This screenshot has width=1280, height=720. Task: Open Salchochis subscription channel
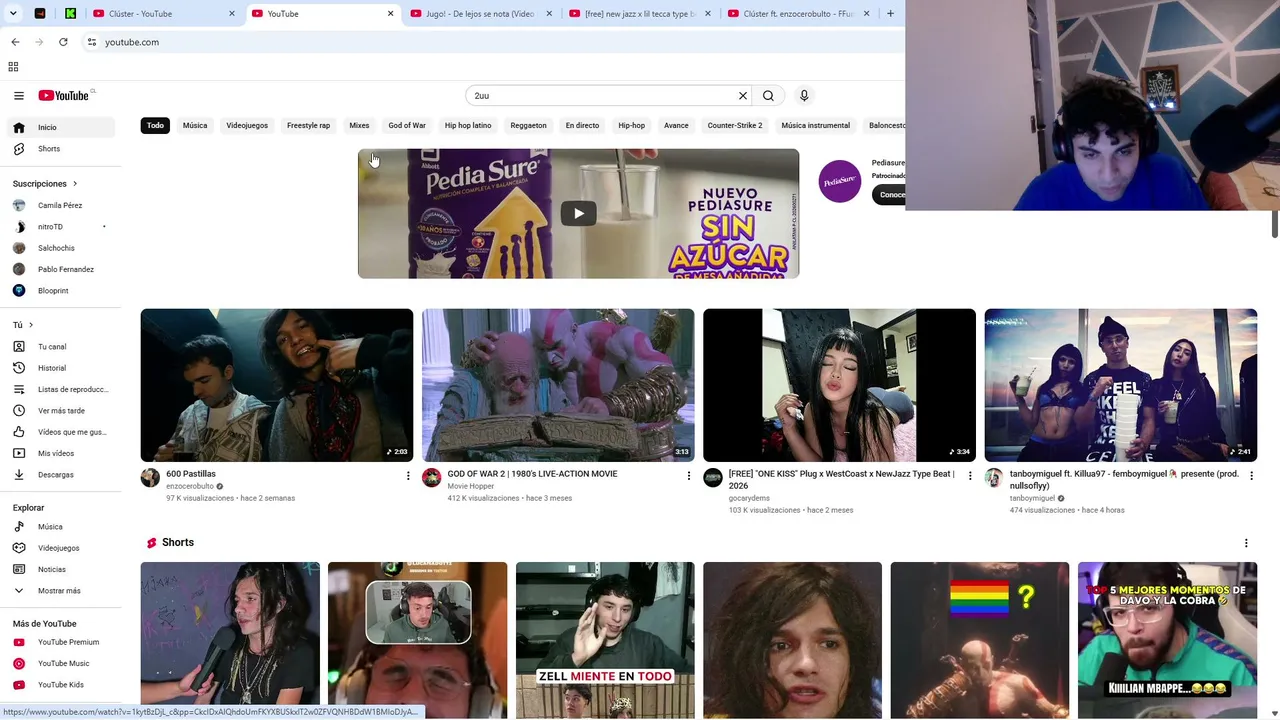tap(60, 248)
